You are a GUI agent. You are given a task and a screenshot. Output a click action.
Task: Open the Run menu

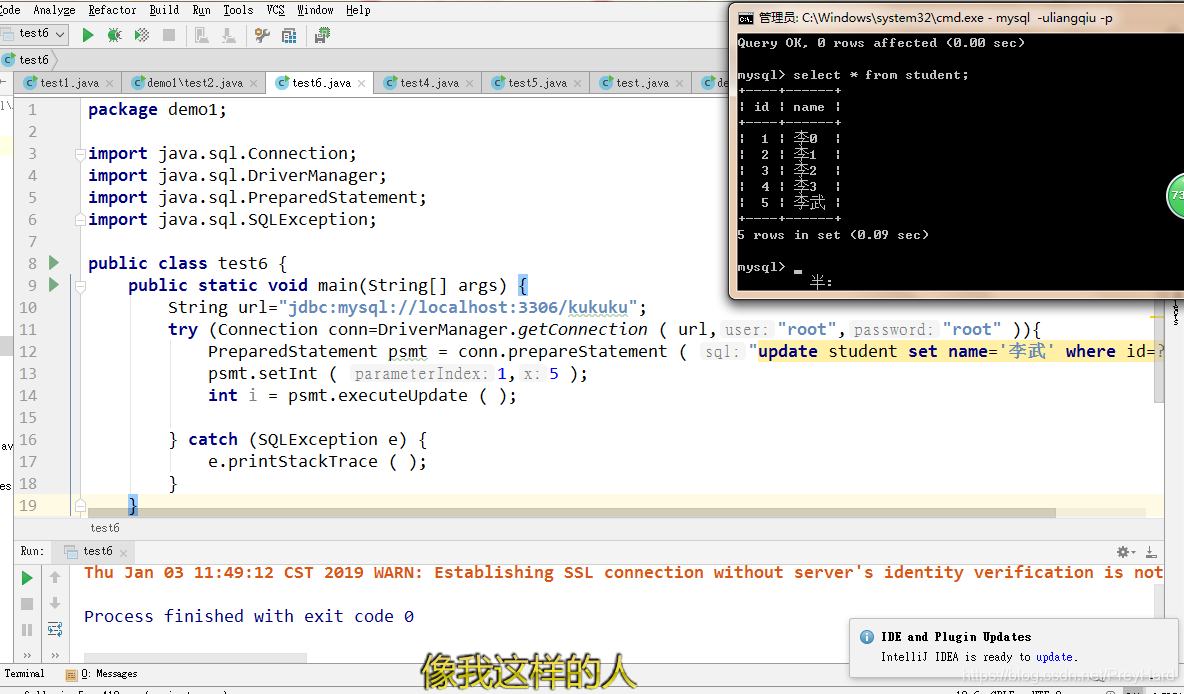(x=202, y=10)
